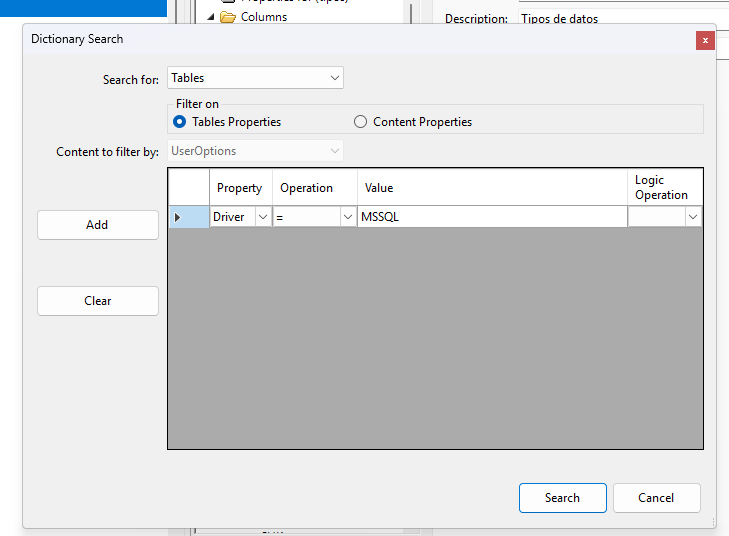Collapse the Columns tree node
Viewport: 729px width, 536px height.
click(211, 17)
